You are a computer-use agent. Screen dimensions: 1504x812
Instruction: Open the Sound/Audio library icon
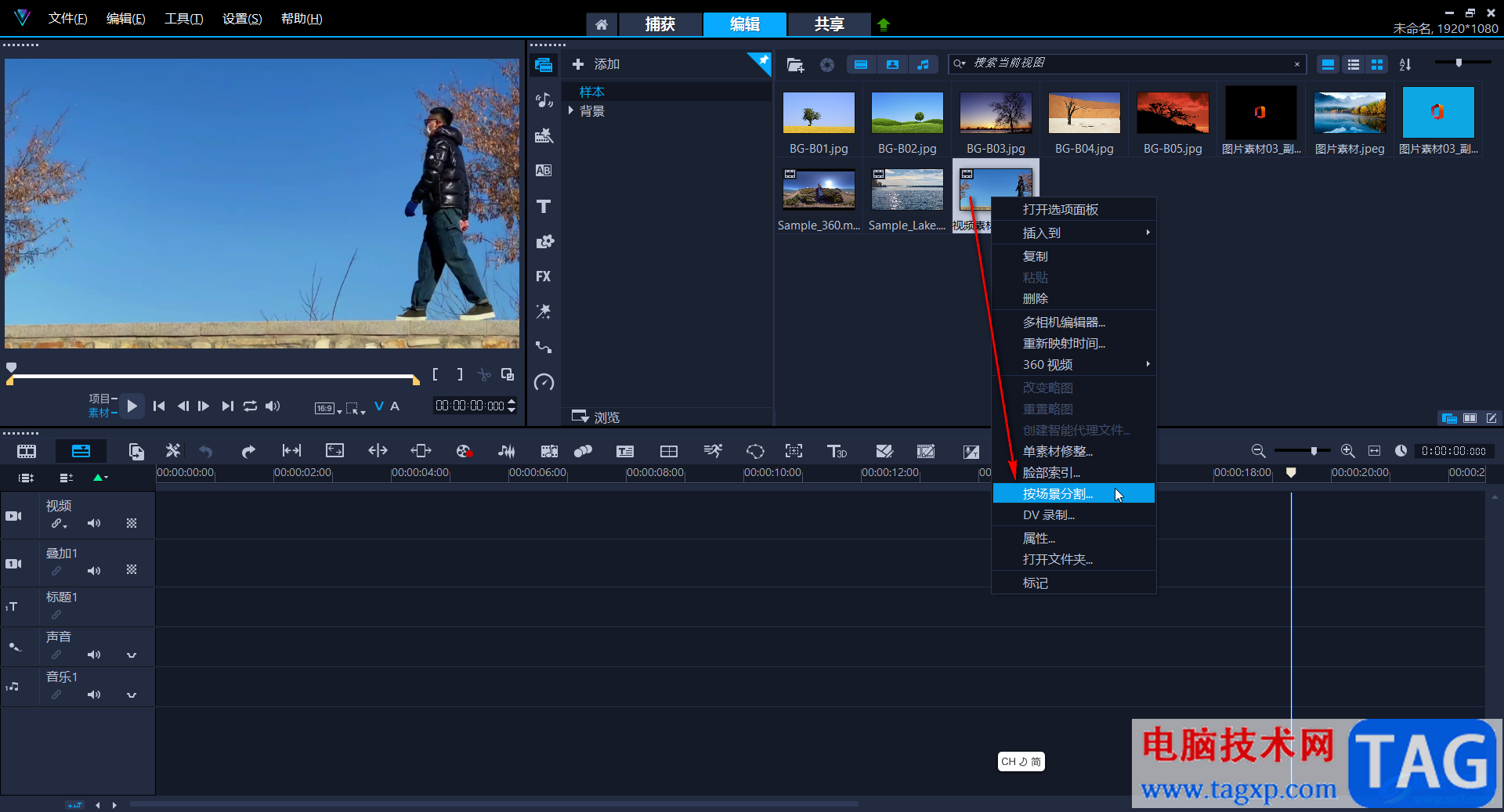[544, 100]
